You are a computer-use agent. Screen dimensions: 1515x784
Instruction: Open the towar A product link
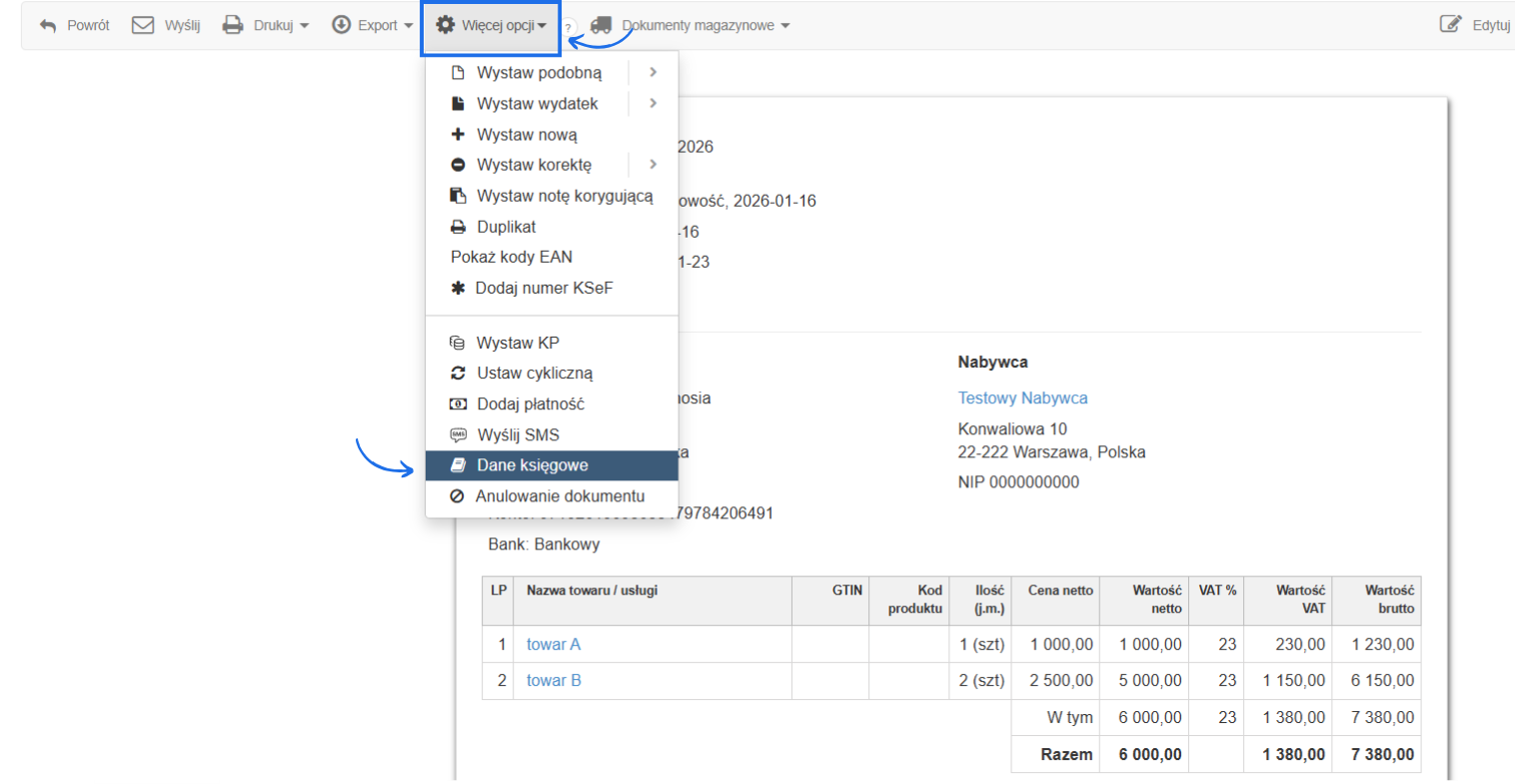[554, 644]
